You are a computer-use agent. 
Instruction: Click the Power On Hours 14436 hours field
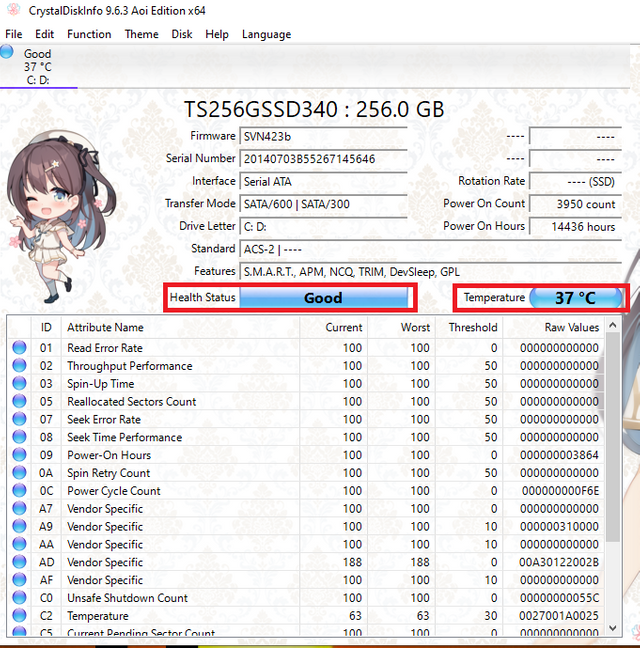coord(576,226)
